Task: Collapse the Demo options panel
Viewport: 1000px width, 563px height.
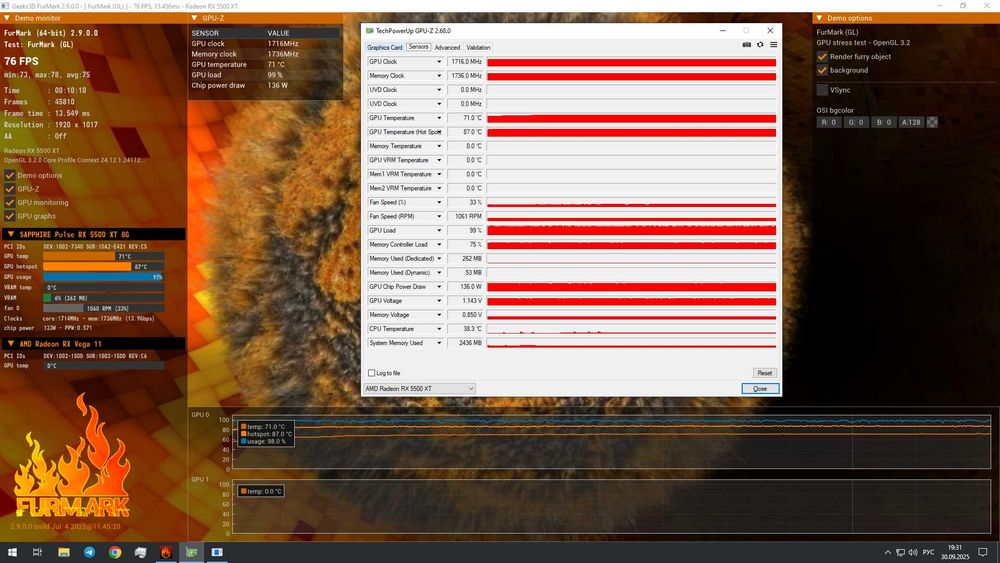Action: coord(820,18)
